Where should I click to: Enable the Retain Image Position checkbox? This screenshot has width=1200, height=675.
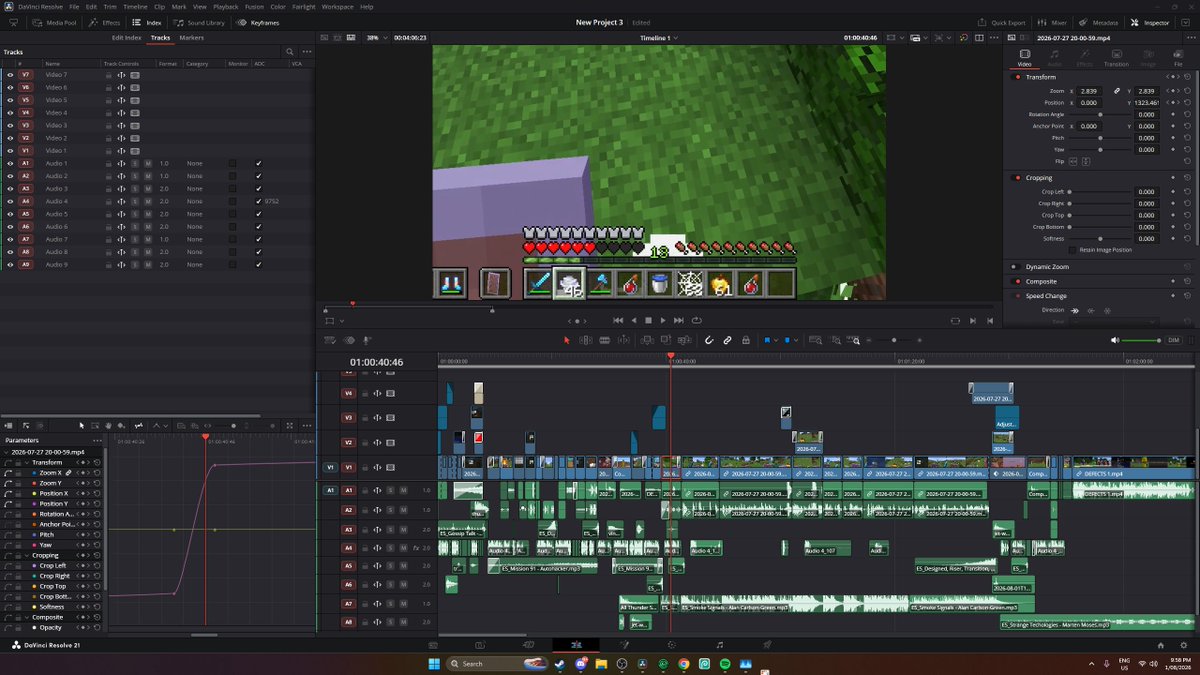(1072, 250)
